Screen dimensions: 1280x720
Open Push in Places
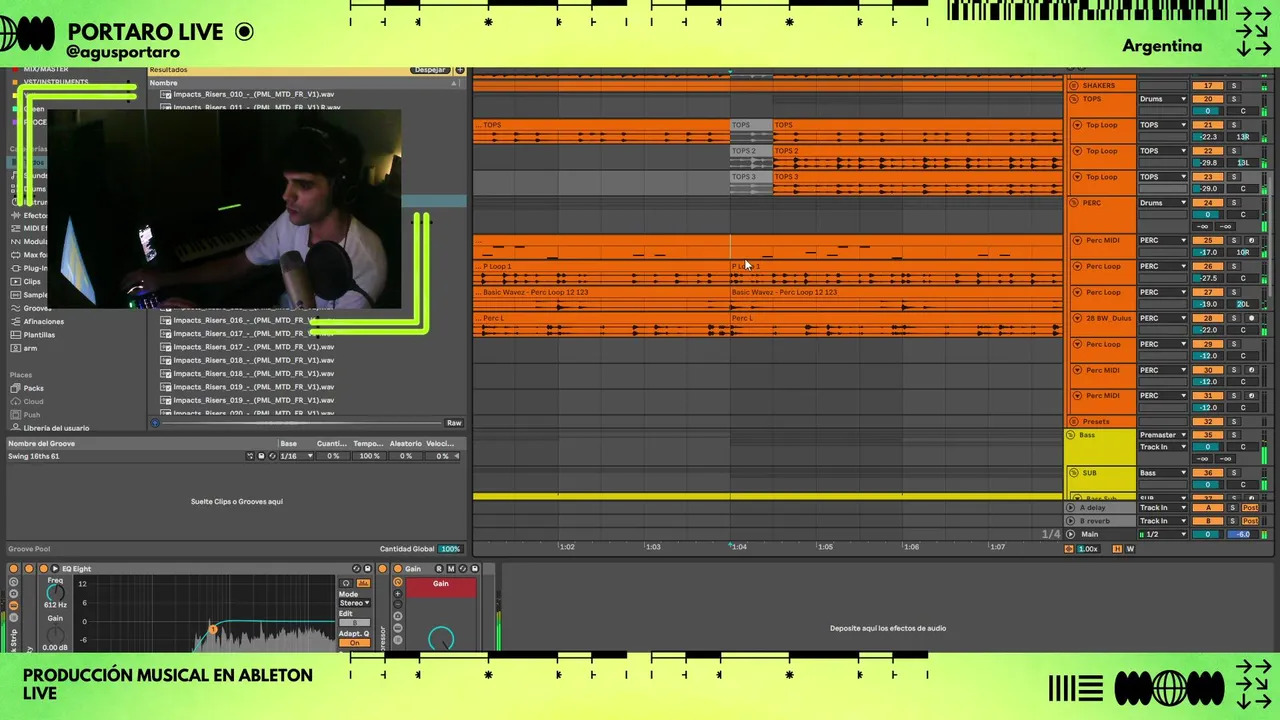32,414
